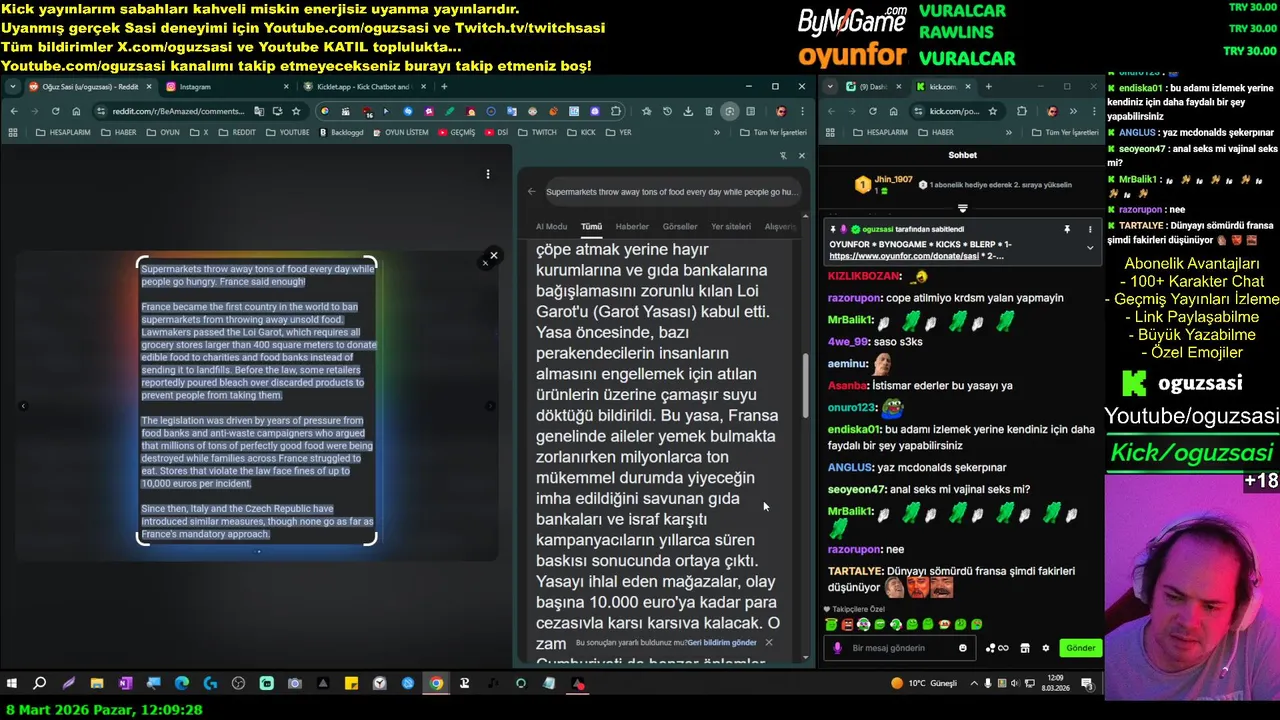
Task: Select the Görseller tab in Lens
Action: [x=680, y=226]
